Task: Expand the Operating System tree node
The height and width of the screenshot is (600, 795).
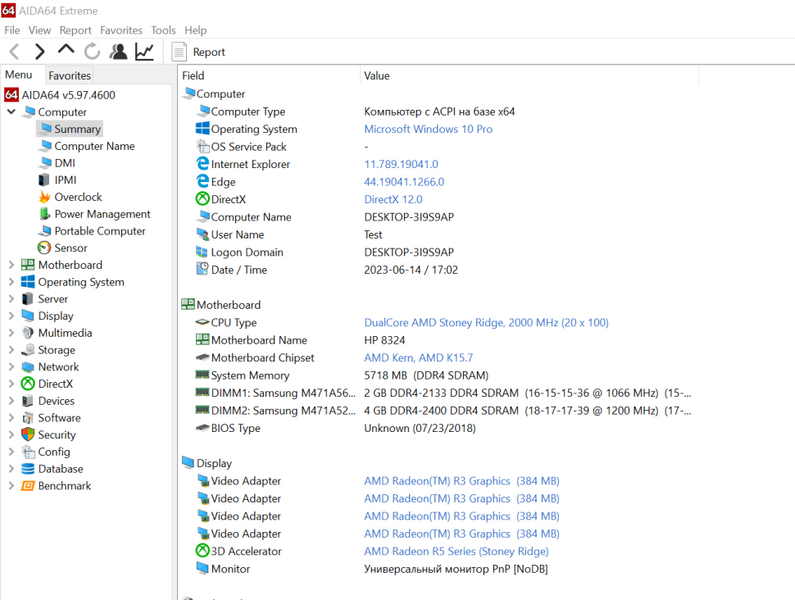Action: click(x=11, y=282)
